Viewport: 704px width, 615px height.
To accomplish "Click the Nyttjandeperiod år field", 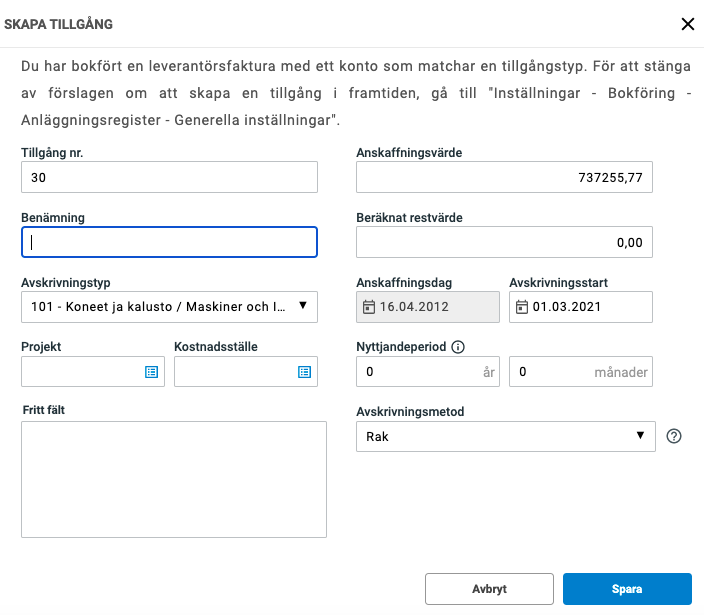I will tap(418, 372).
